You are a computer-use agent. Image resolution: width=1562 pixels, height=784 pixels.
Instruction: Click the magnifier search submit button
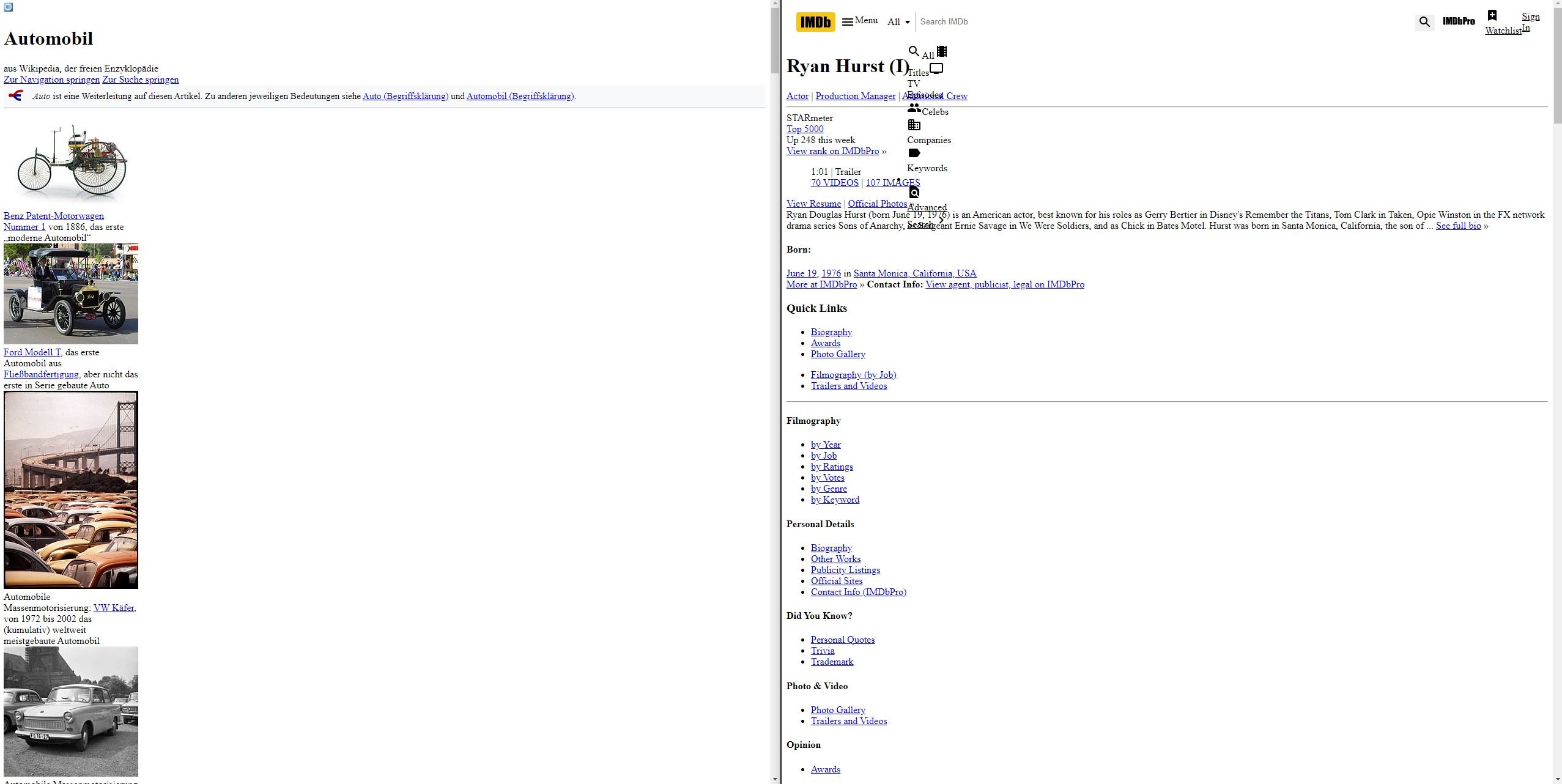pyautogui.click(x=1424, y=22)
